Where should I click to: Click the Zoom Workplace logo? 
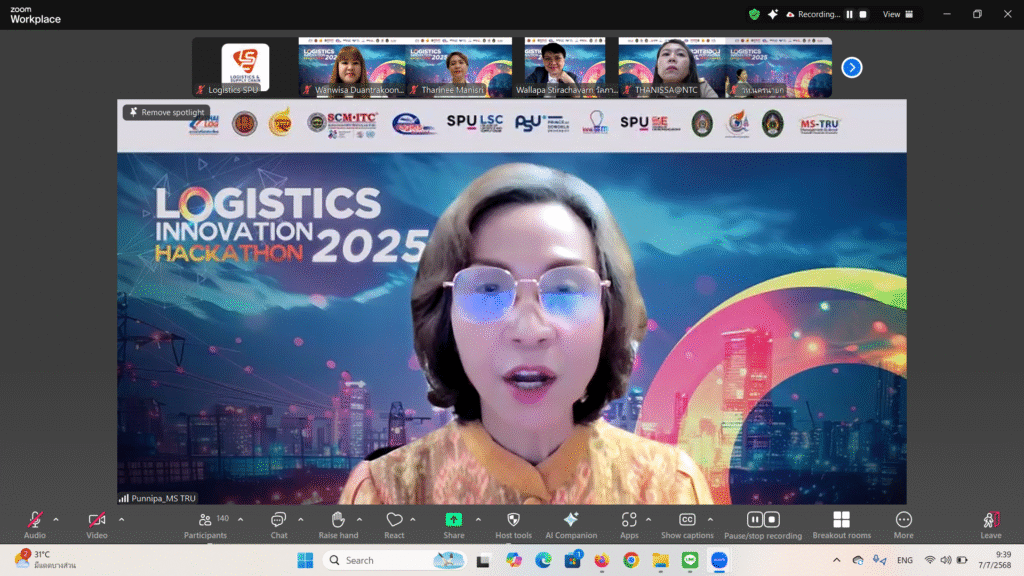pos(35,14)
